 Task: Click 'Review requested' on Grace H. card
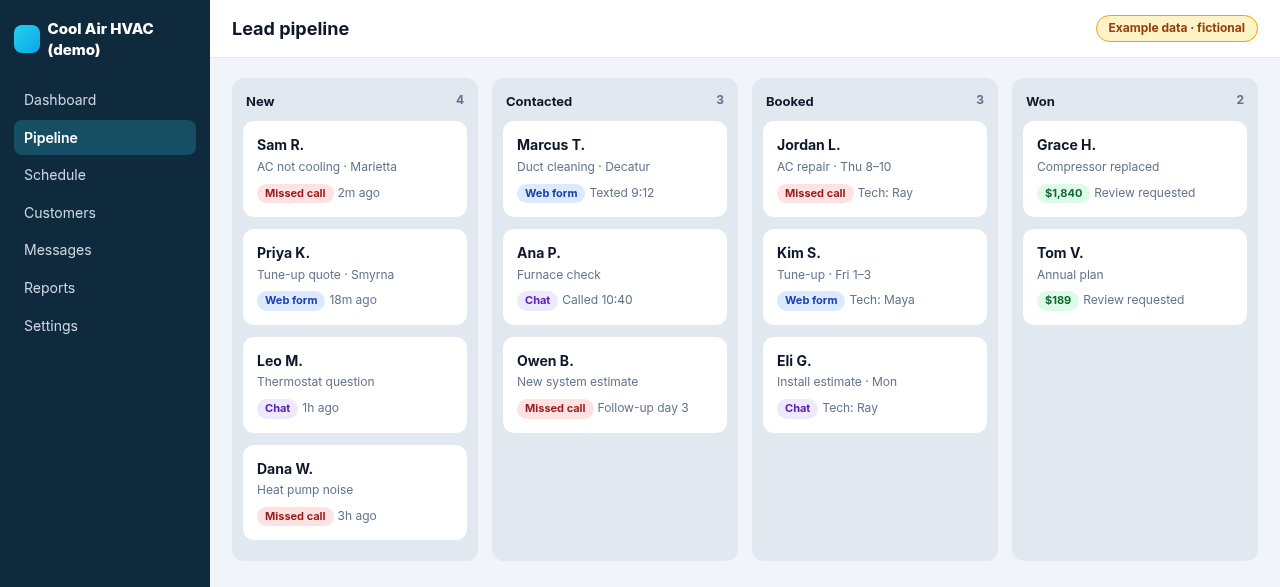[x=1144, y=193]
